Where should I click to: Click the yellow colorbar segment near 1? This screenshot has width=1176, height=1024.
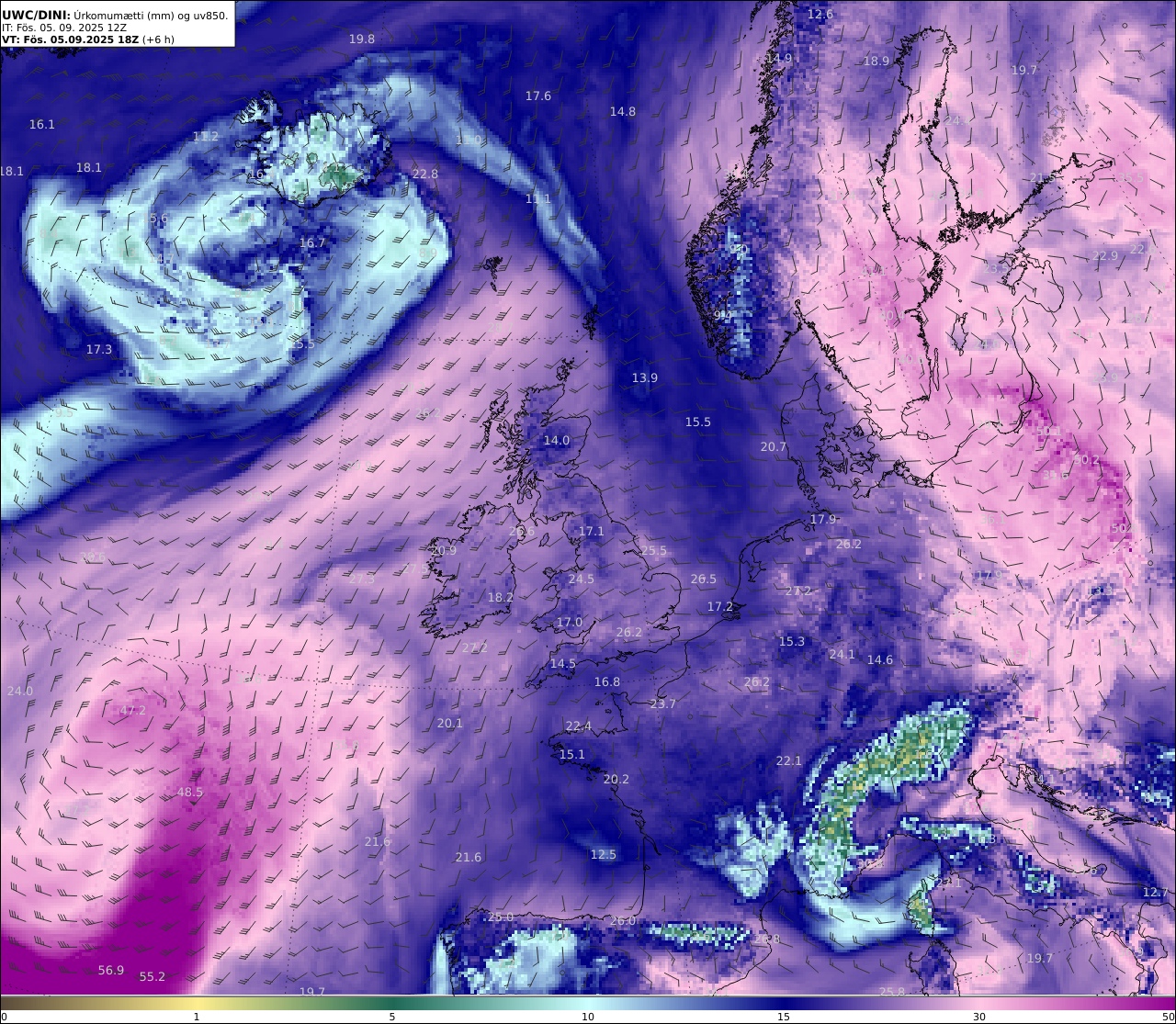click(x=197, y=1002)
